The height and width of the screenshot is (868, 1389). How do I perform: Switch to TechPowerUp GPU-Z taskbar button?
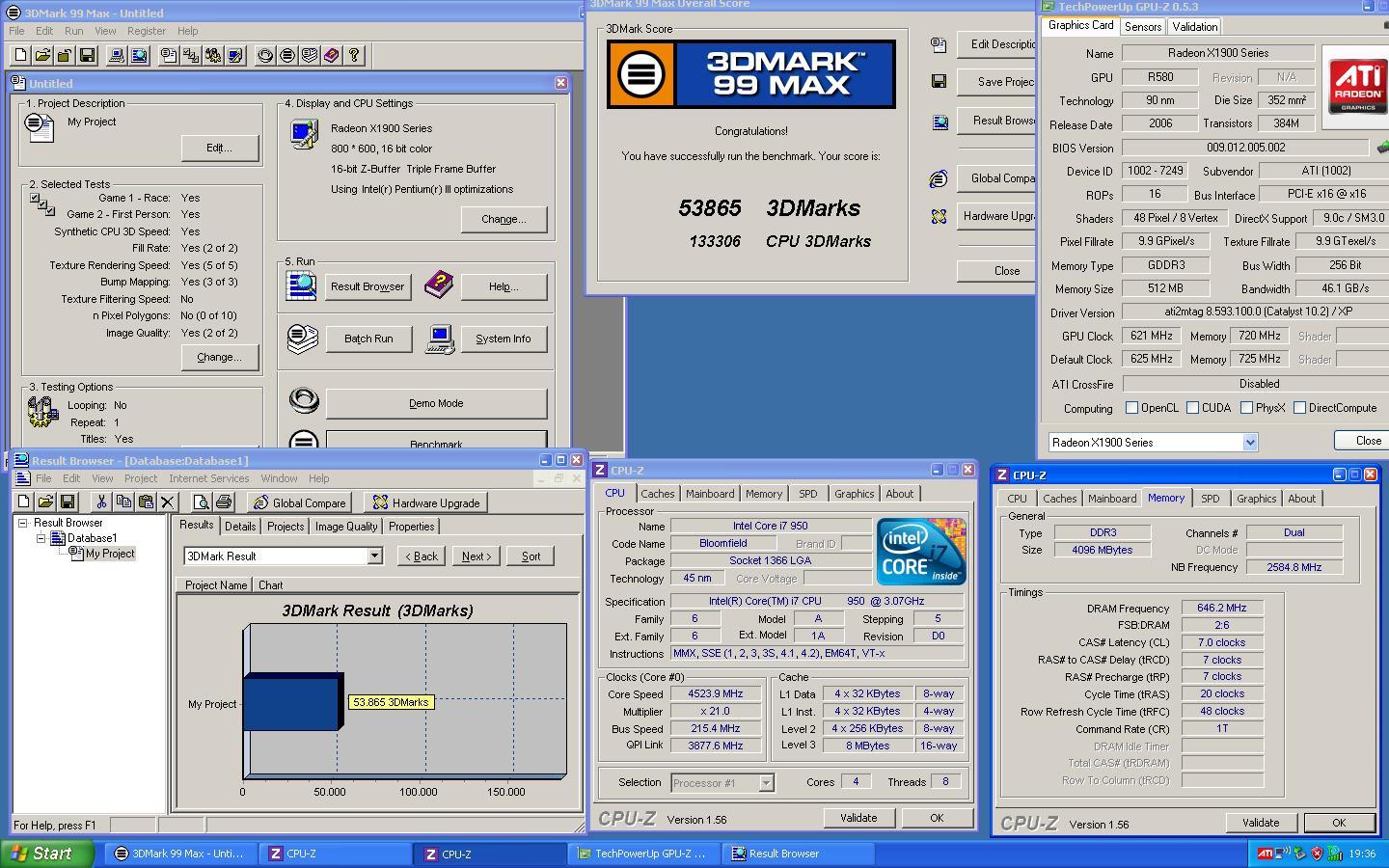[x=644, y=854]
